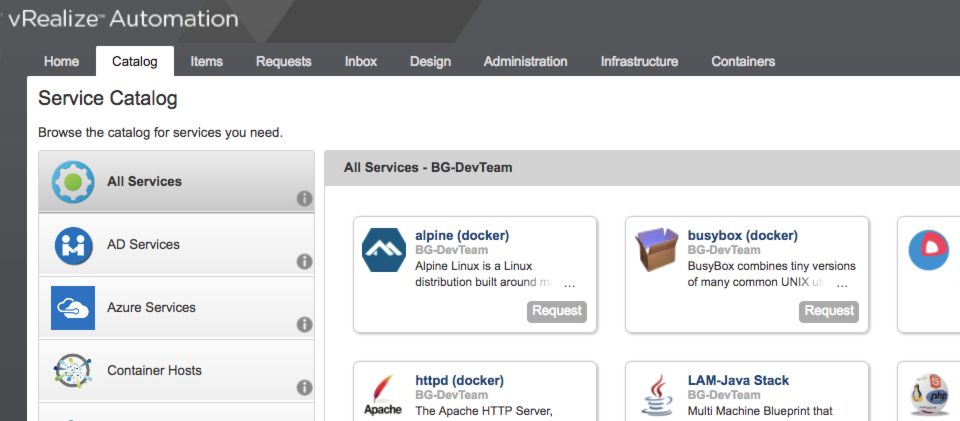Open the Containers tab

pyautogui.click(x=743, y=62)
